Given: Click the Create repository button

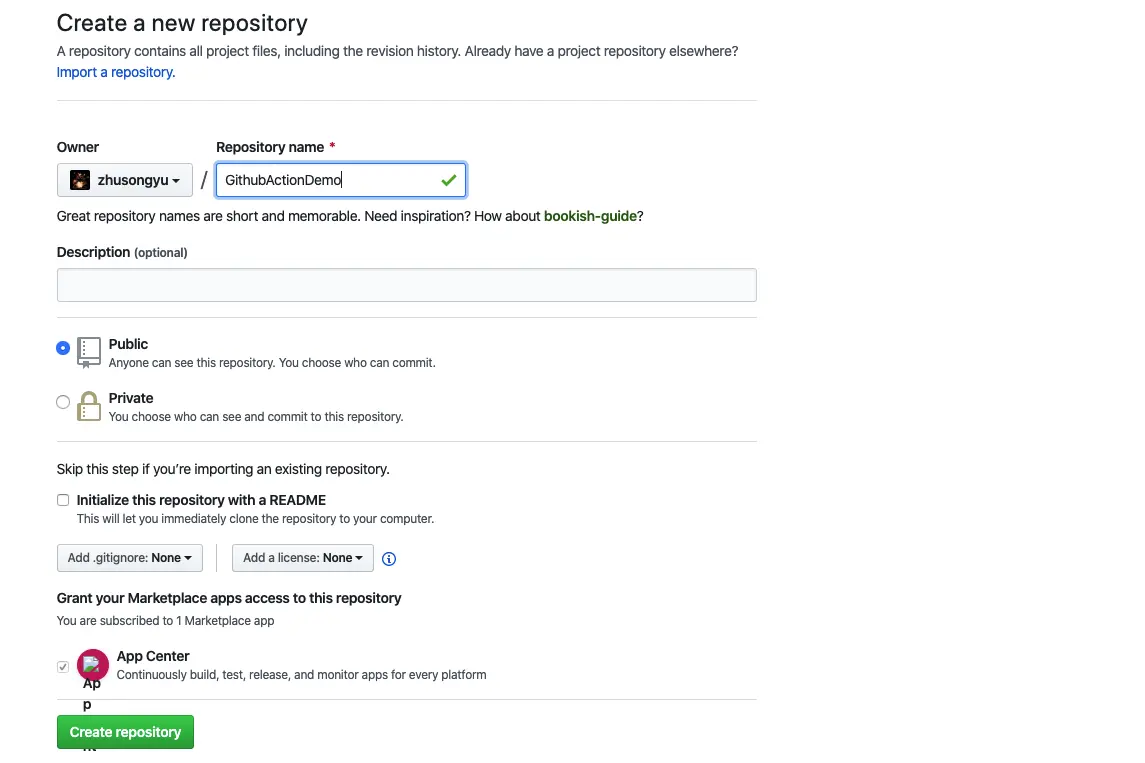Looking at the screenshot, I should point(125,732).
